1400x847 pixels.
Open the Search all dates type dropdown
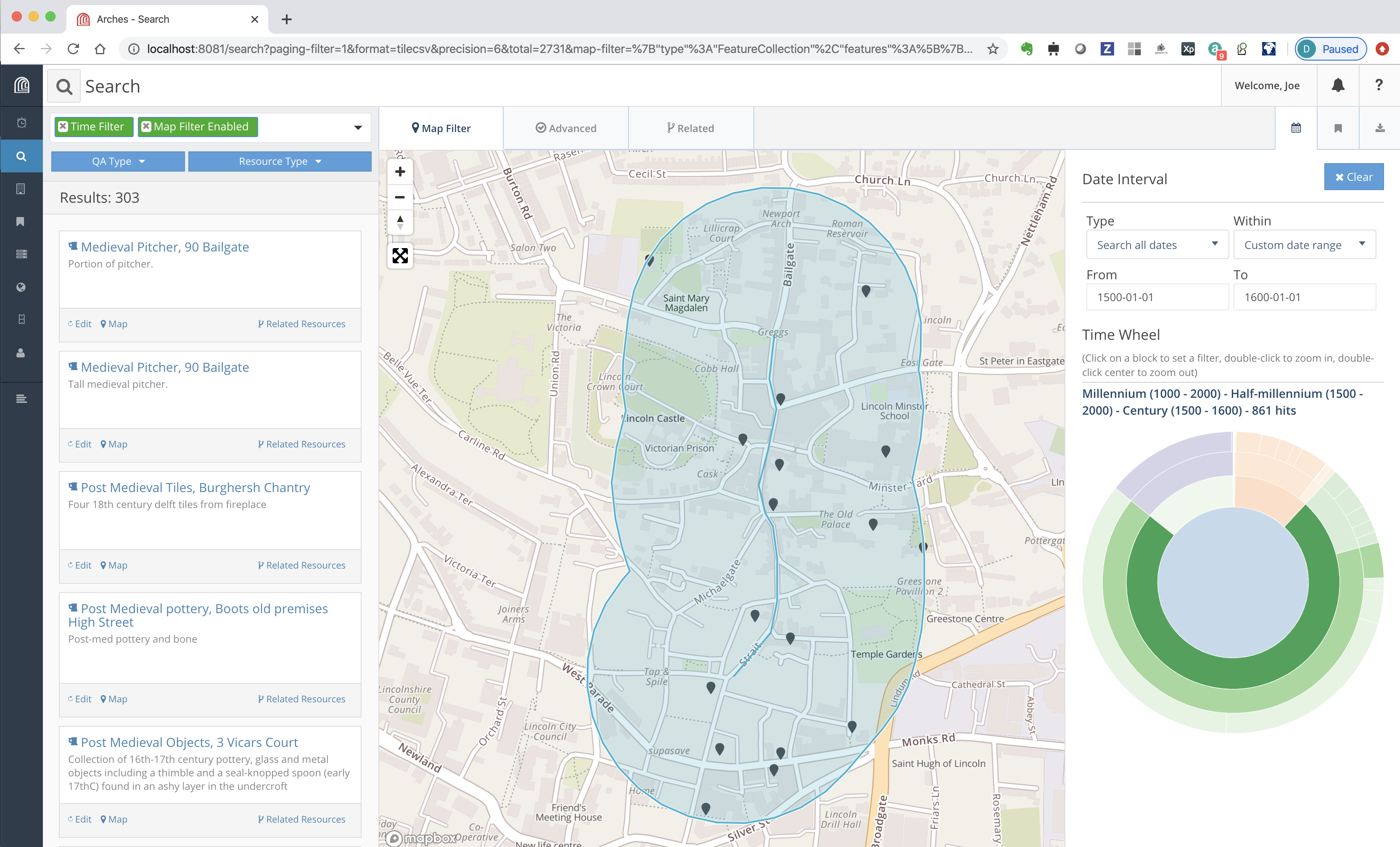1157,245
